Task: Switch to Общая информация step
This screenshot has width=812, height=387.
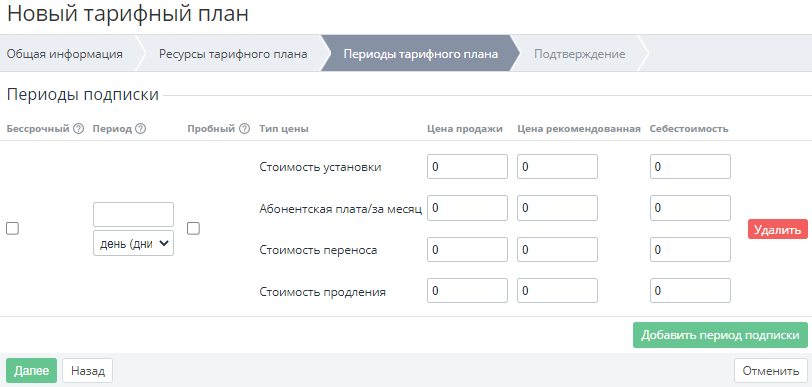Action: tap(64, 54)
